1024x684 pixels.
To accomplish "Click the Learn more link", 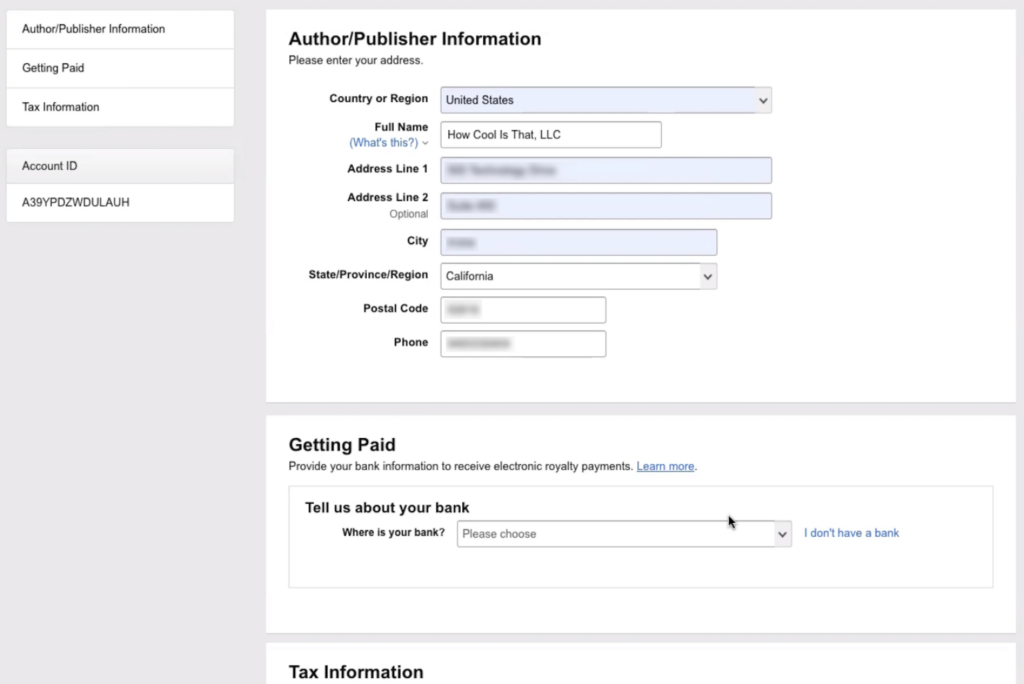I will pyautogui.click(x=665, y=466).
